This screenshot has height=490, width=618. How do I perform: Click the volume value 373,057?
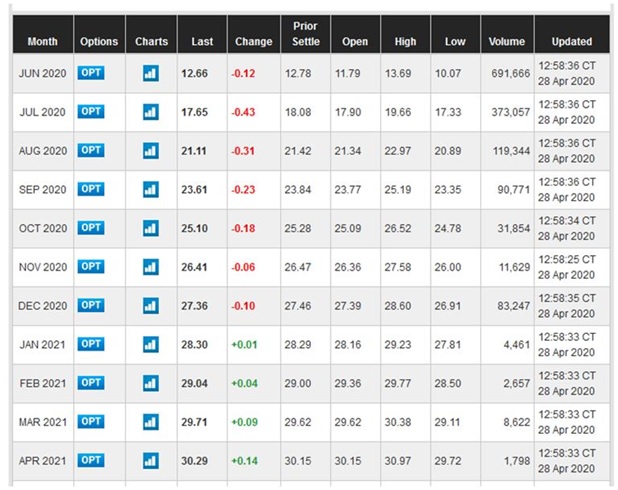click(510, 112)
